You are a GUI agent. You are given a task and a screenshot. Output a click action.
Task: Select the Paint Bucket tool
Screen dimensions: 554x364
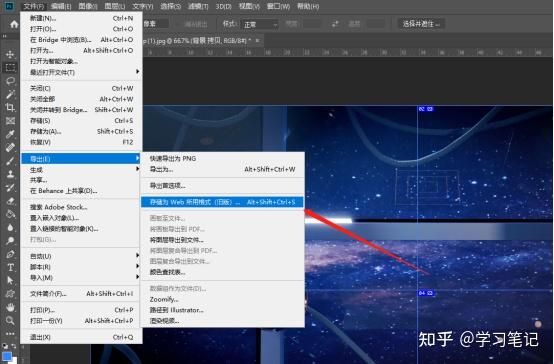tap(10, 214)
